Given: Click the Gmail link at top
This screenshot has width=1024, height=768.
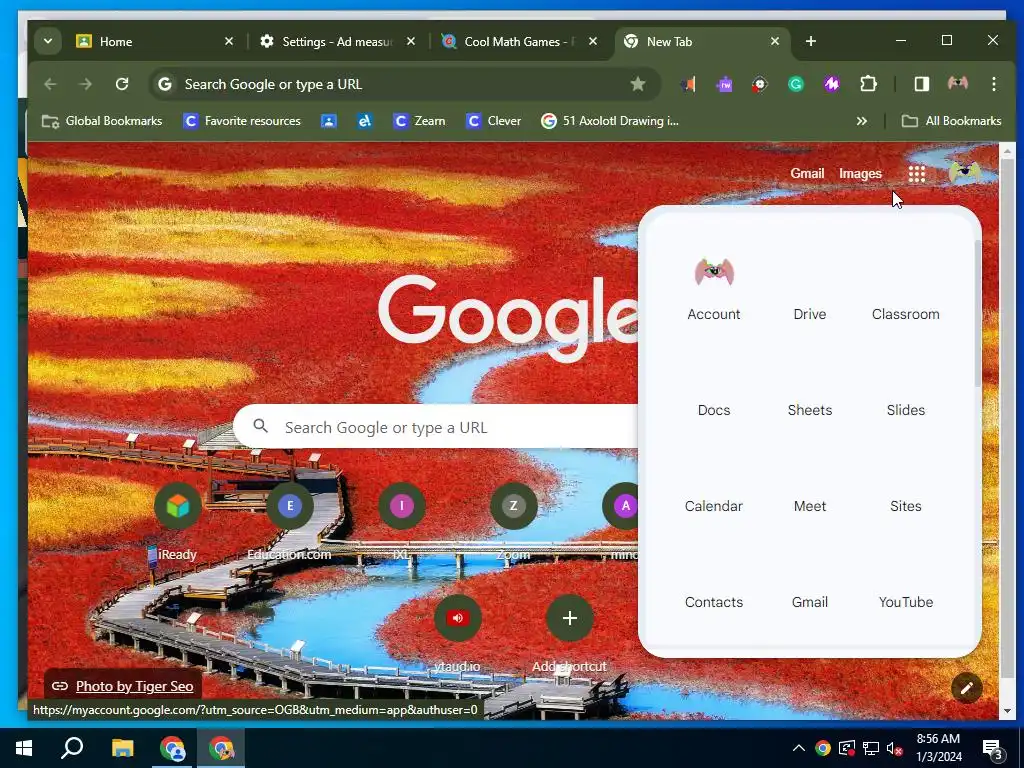Looking at the screenshot, I should [807, 173].
